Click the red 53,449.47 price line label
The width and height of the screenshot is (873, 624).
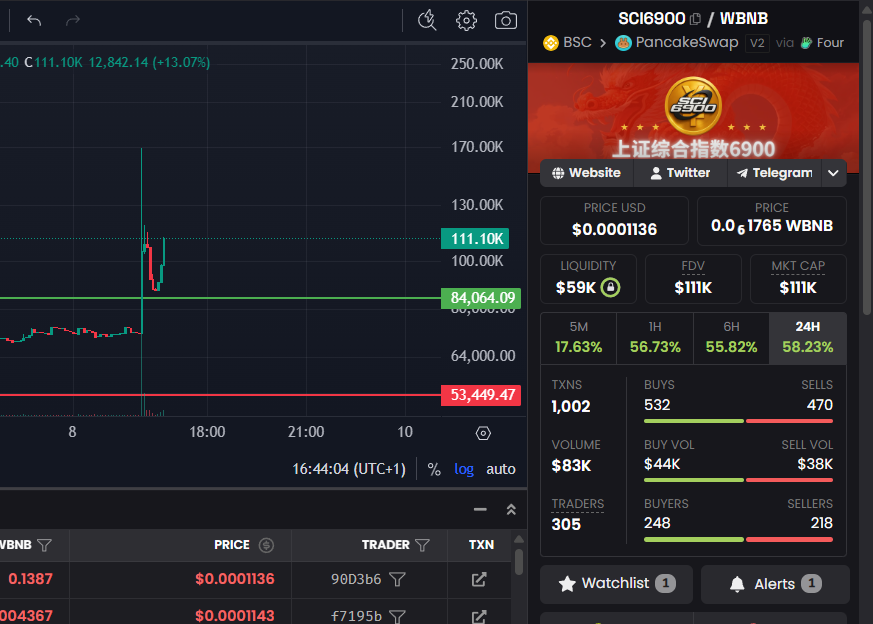point(481,395)
